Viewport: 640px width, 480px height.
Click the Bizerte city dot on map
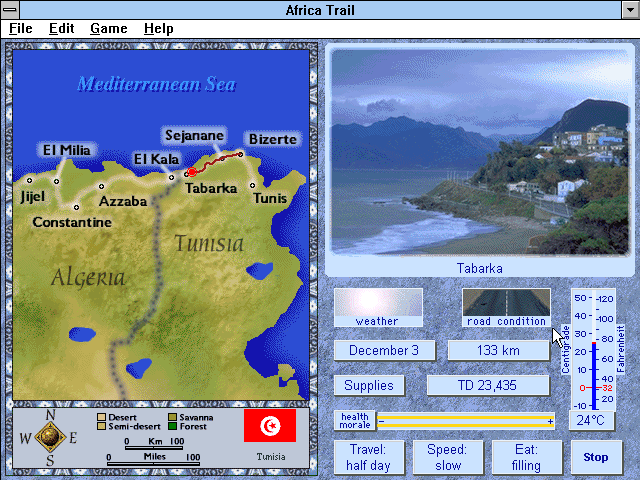pos(241,154)
